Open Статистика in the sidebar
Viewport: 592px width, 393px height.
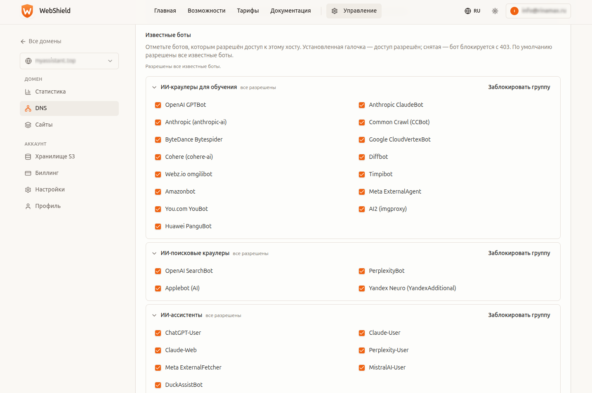(69, 92)
